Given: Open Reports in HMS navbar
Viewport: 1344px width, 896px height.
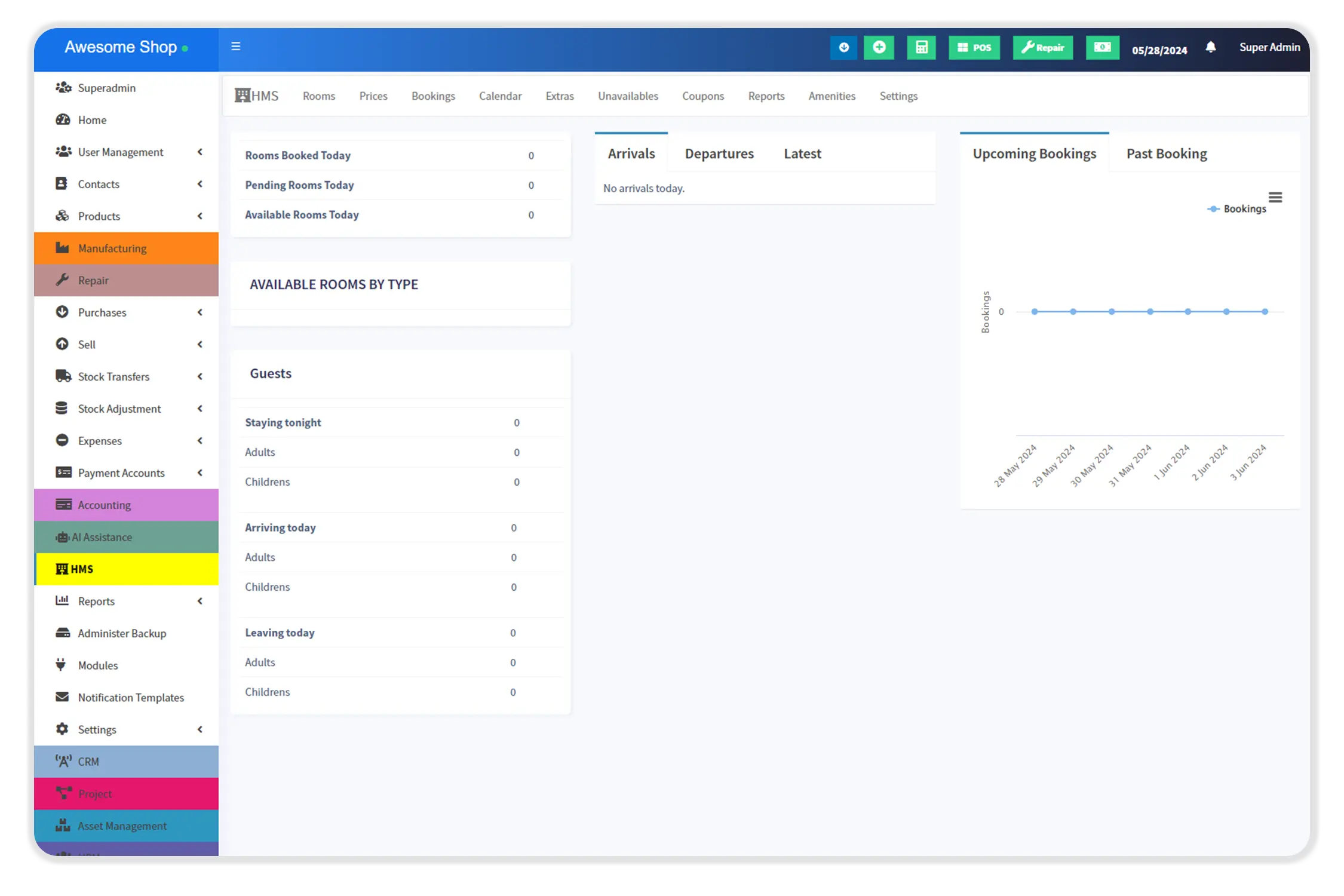Looking at the screenshot, I should pyautogui.click(x=766, y=96).
